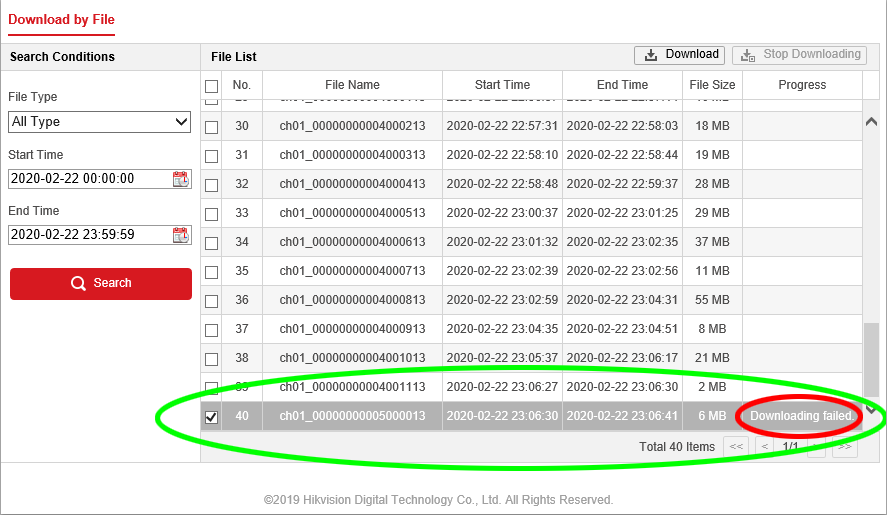The width and height of the screenshot is (887, 515).
Task: Click the Stop Downloading button
Action: pos(799,55)
